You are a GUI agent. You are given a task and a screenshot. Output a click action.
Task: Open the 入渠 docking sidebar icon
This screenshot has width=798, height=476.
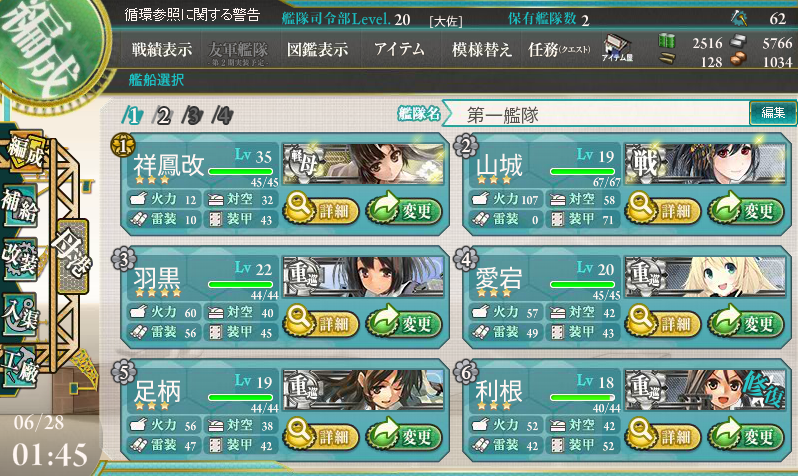pos(20,314)
